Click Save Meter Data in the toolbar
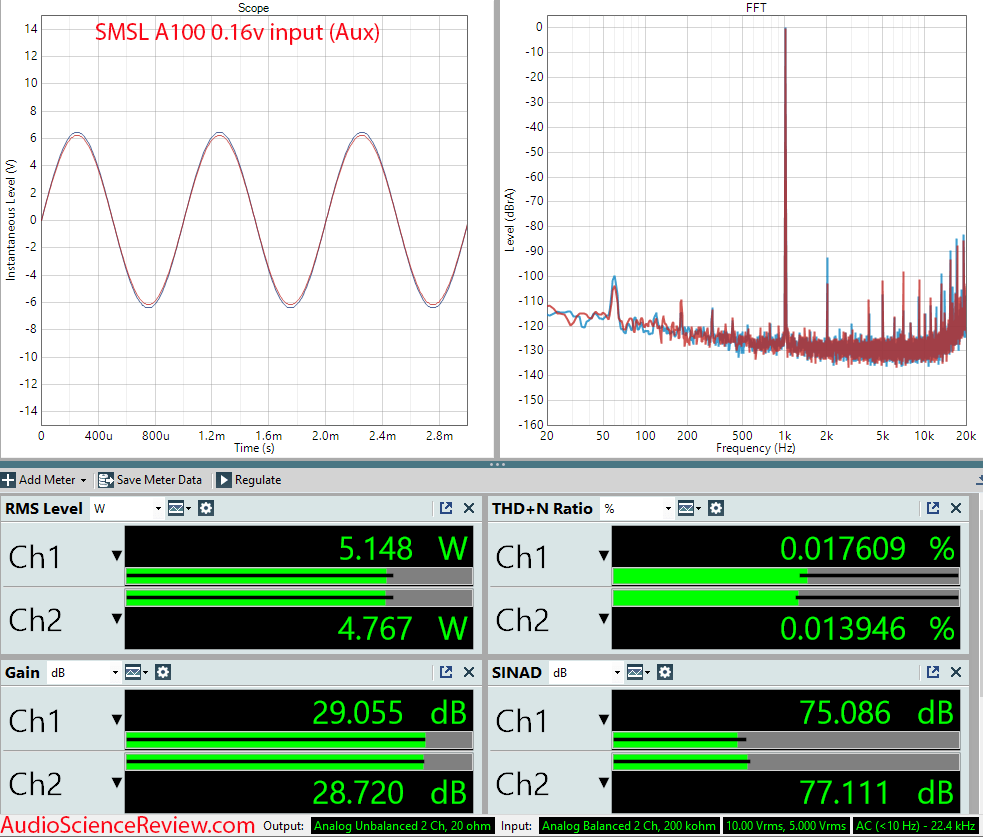Image resolution: width=983 pixels, height=837 pixels. (x=150, y=480)
